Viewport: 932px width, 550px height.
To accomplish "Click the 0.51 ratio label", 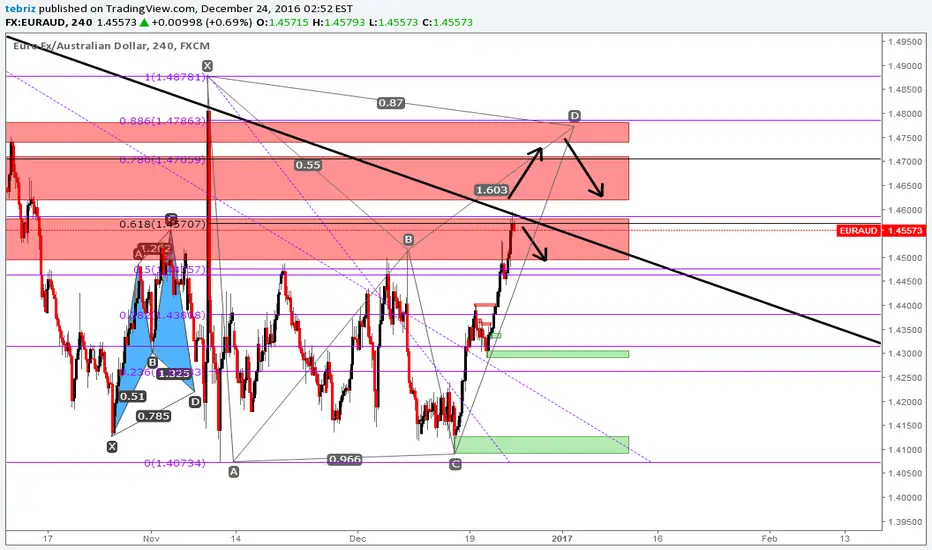I will click(132, 397).
